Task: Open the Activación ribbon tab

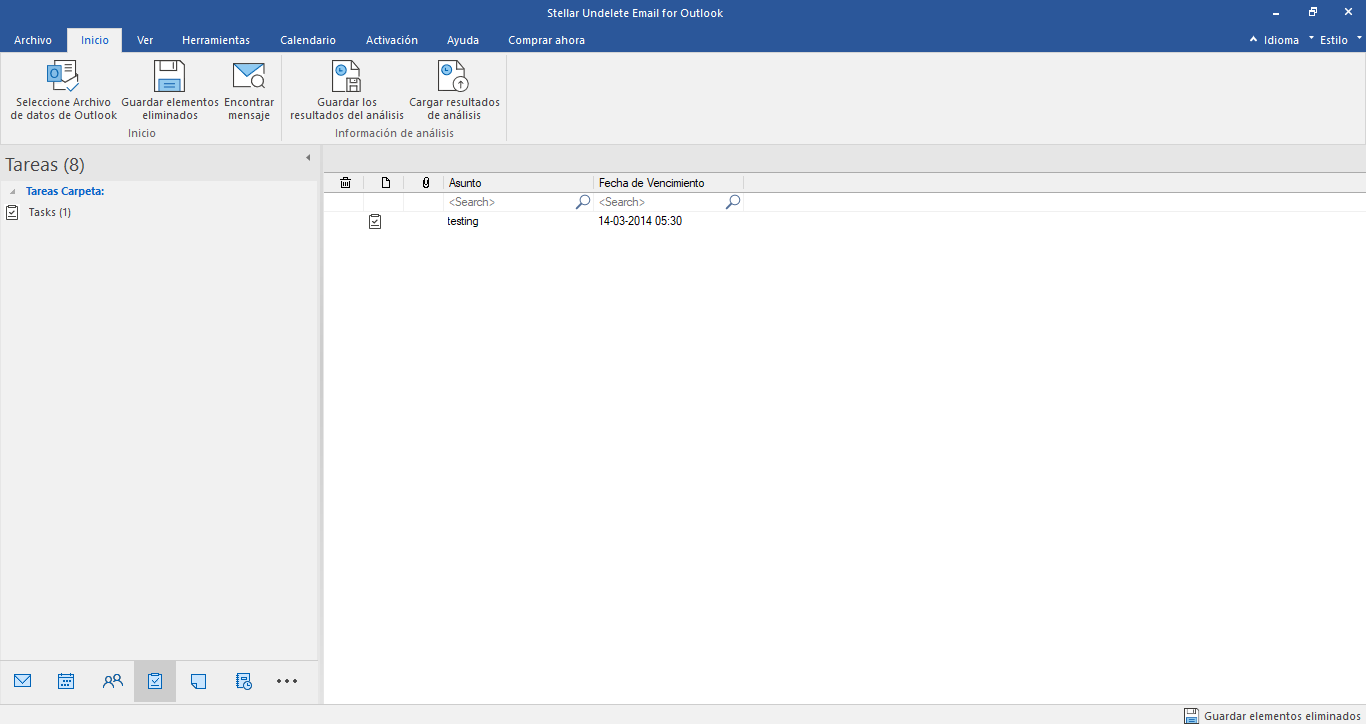Action: click(392, 40)
